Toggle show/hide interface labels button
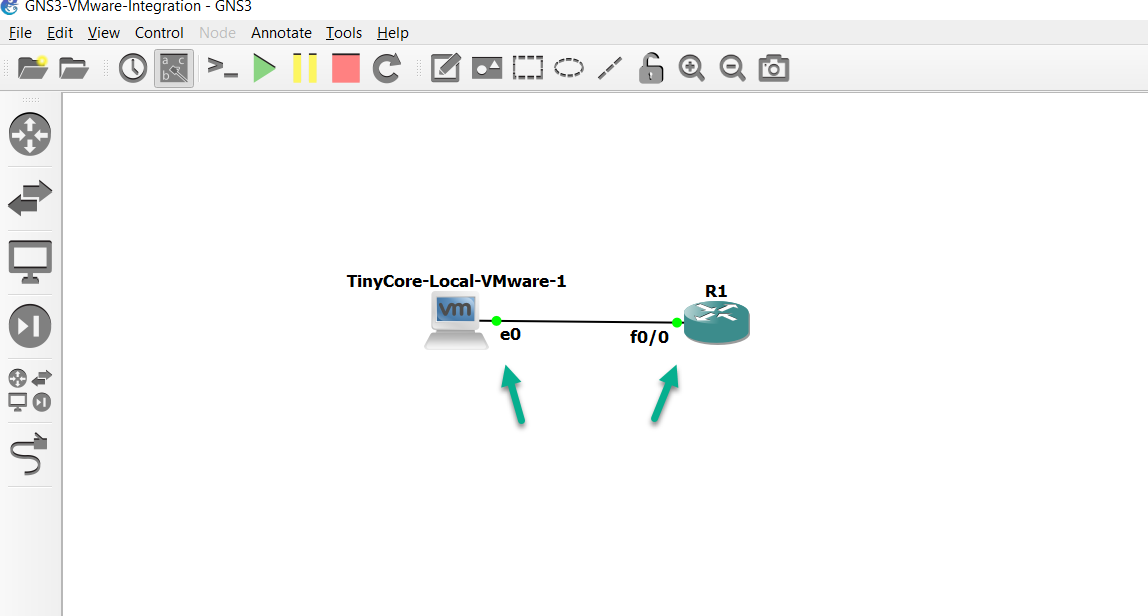Viewport: 1148px width, 616px height. (x=174, y=68)
